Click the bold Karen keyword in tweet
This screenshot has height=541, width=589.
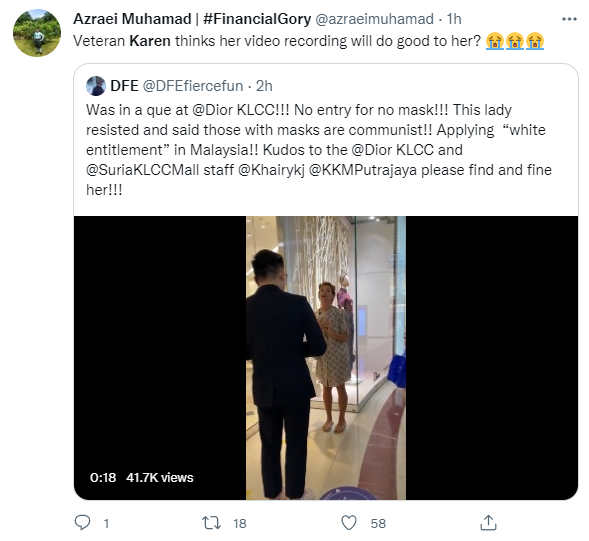point(150,41)
